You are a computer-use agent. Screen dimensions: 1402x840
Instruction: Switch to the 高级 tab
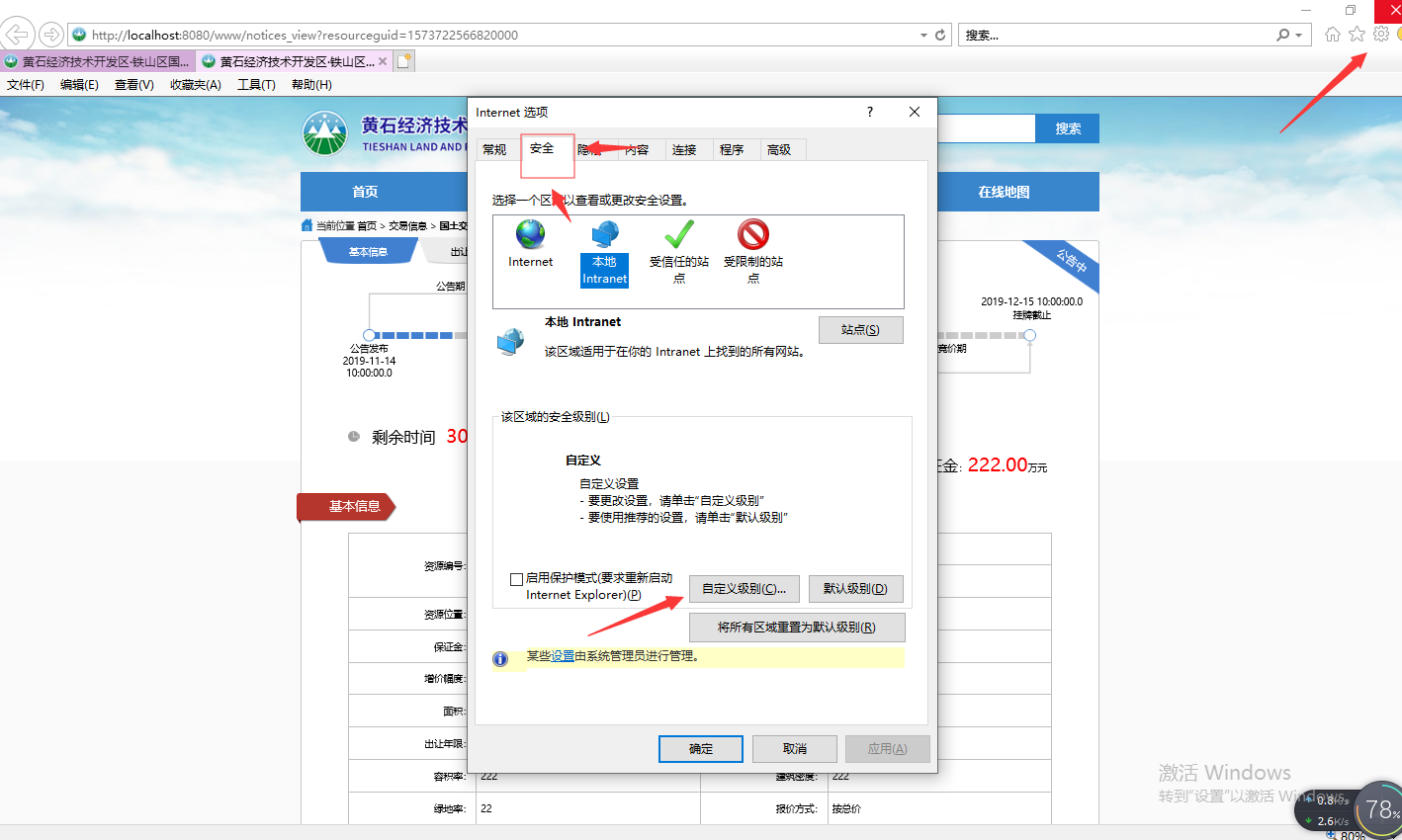click(779, 150)
